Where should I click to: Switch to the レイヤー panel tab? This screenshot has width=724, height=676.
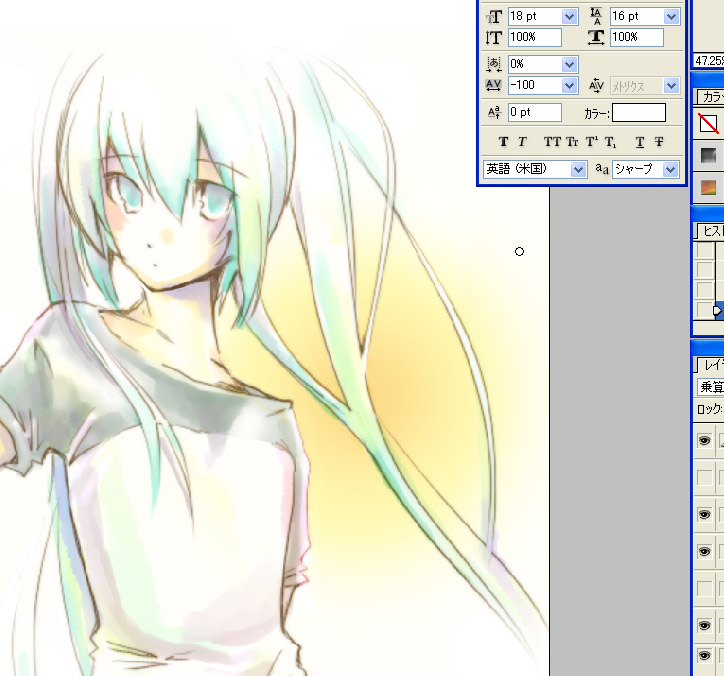click(x=712, y=365)
